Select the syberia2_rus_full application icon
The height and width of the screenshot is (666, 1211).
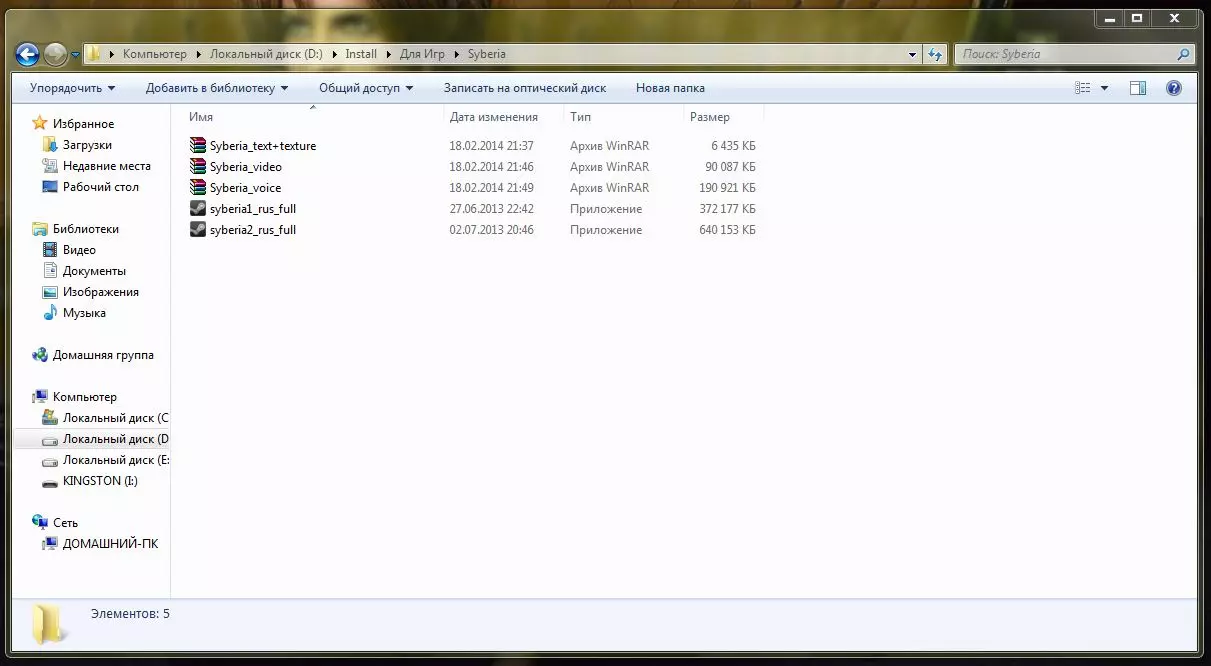click(x=198, y=230)
